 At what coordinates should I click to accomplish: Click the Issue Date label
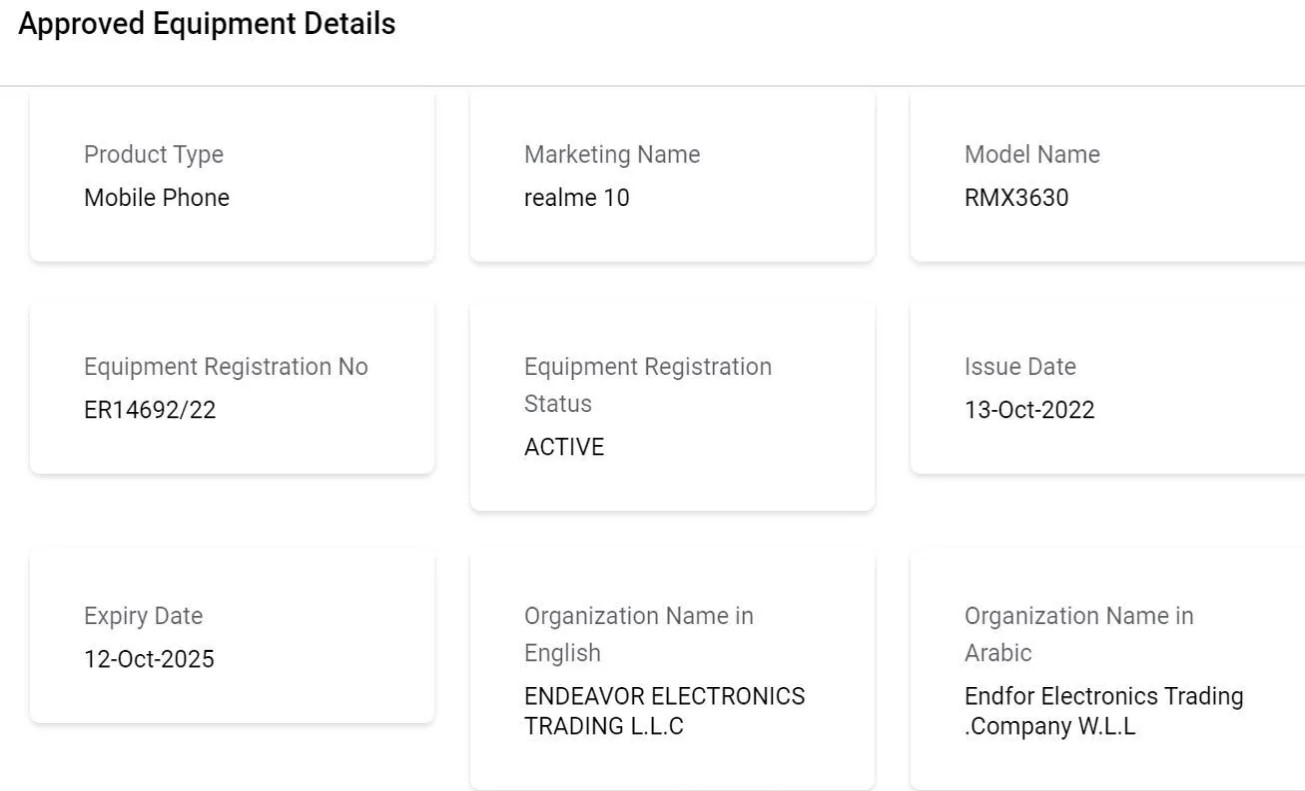(x=1020, y=367)
